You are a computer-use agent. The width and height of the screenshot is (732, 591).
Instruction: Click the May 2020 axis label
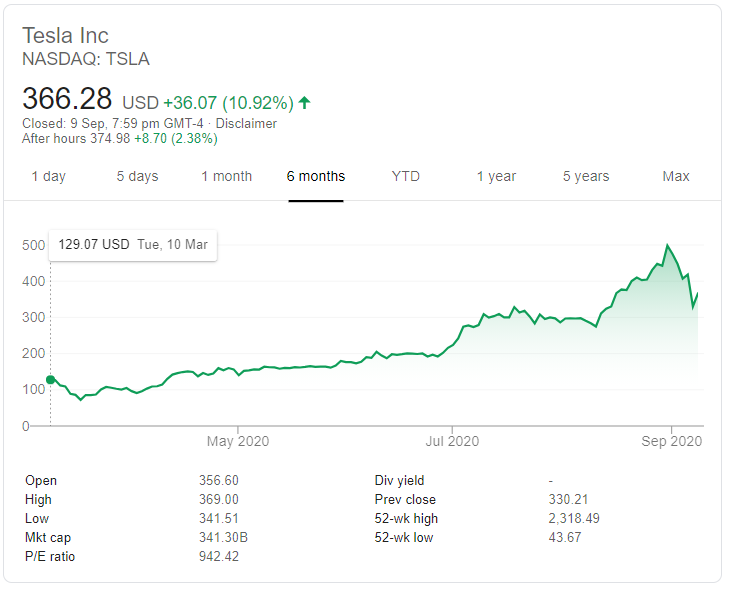point(238,441)
